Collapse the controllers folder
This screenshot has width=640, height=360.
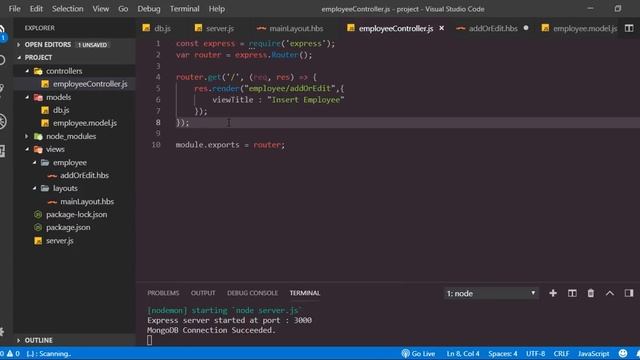[x=27, y=71]
